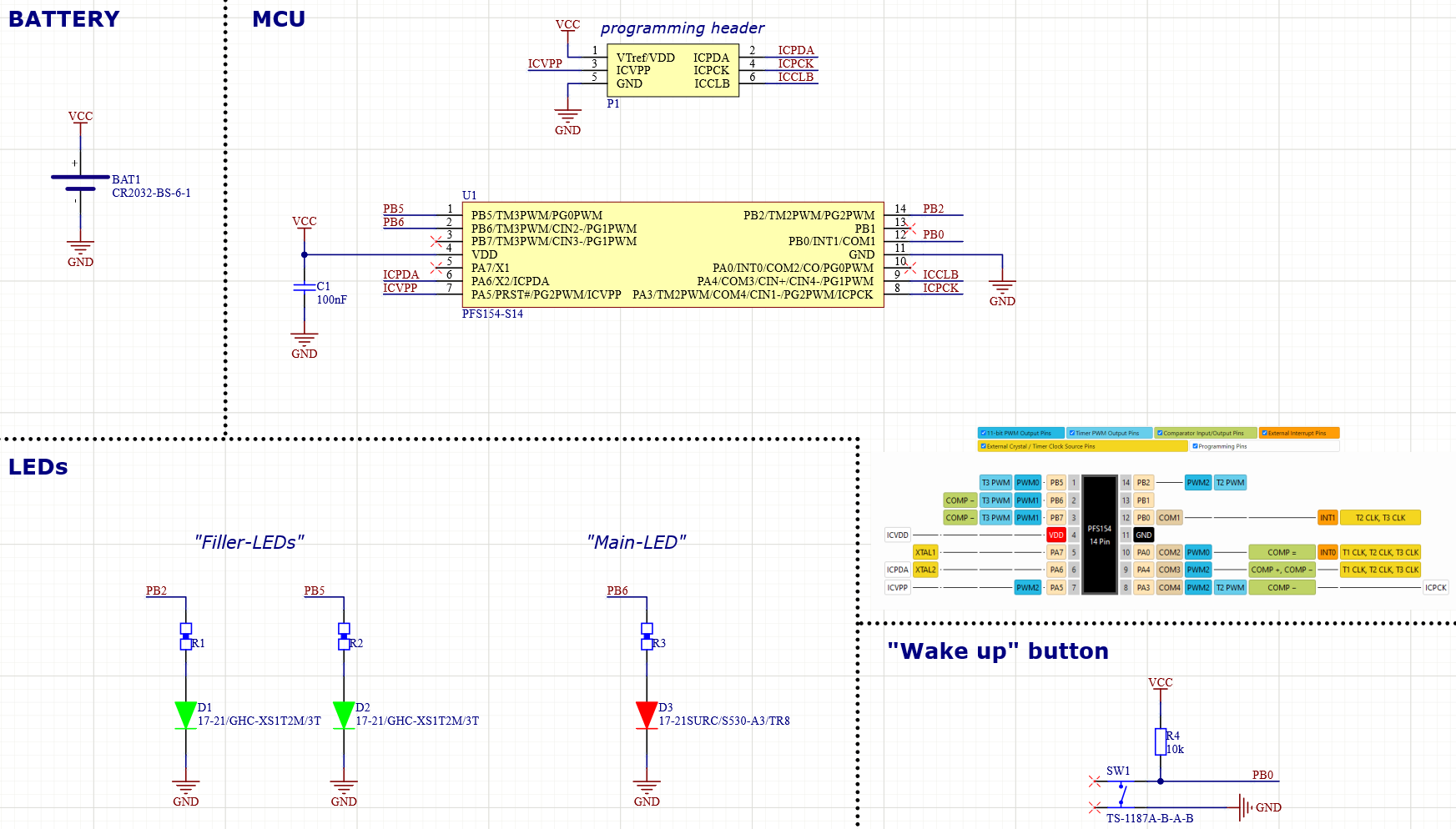Select the BAT1 battery symbol
The height and width of the screenshot is (829, 1456).
coord(80,183)
